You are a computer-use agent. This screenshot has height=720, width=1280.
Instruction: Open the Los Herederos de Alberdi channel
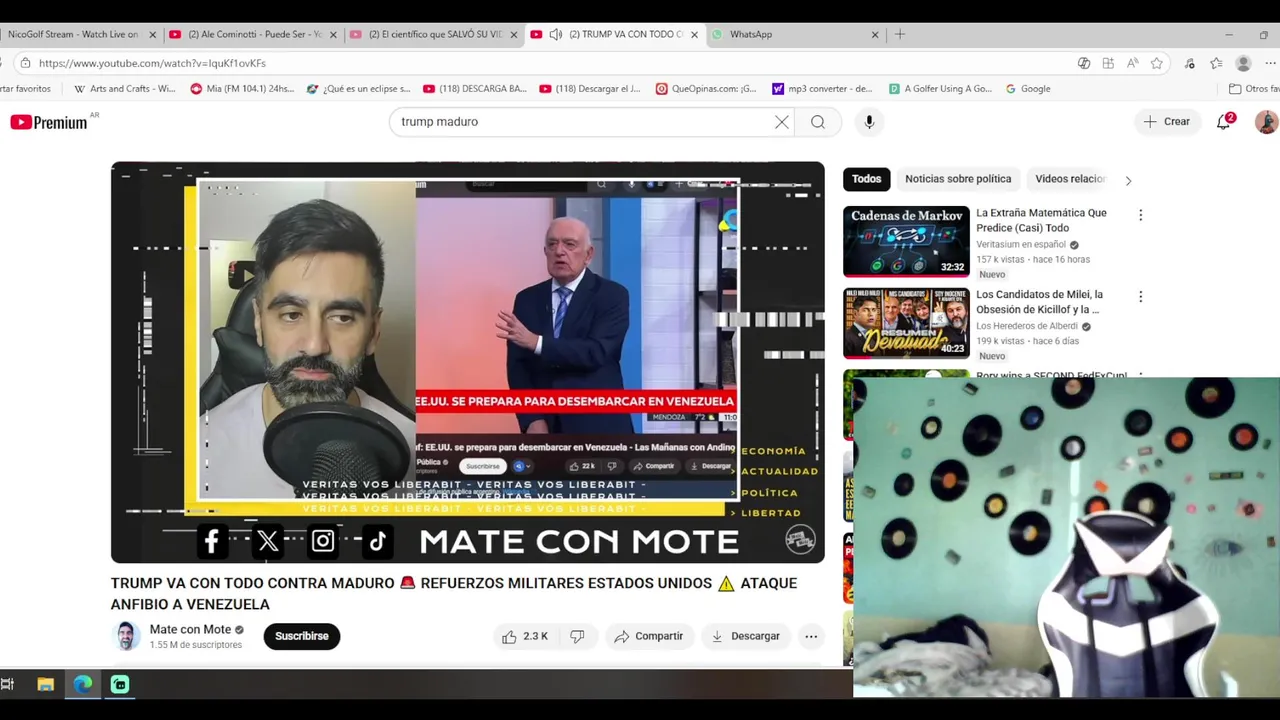[x=1027, y=326]
